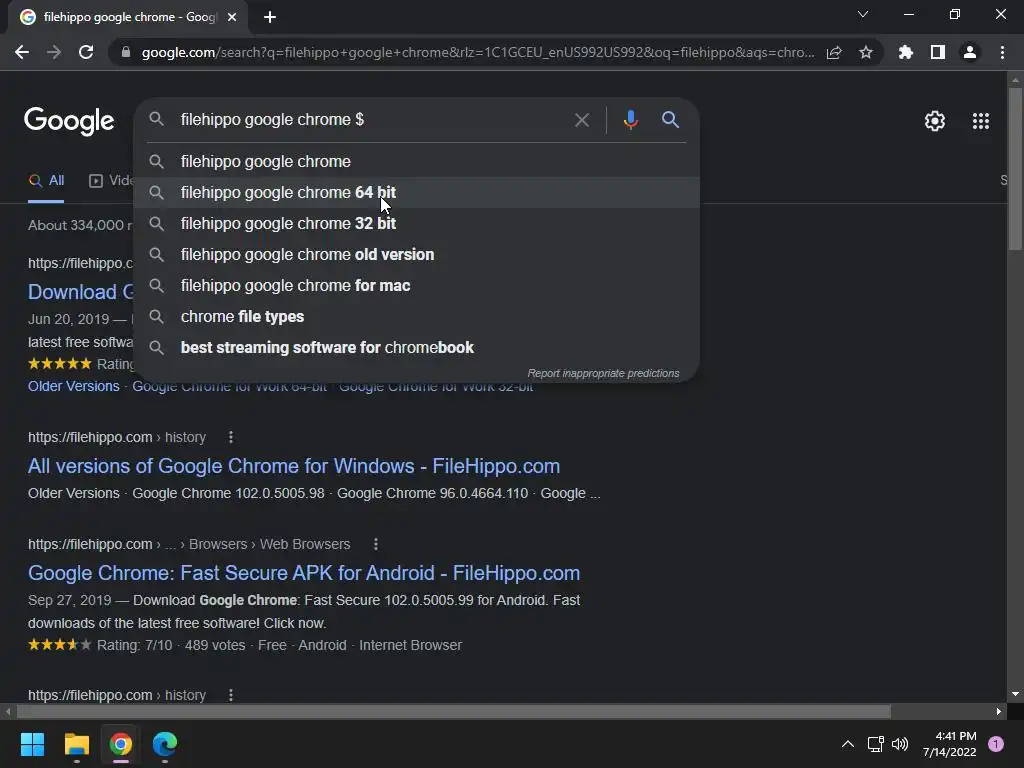This screenshot has width=1024, height=768.
Task: Close the filehippo google chrome tab
Action: point(232,17)
